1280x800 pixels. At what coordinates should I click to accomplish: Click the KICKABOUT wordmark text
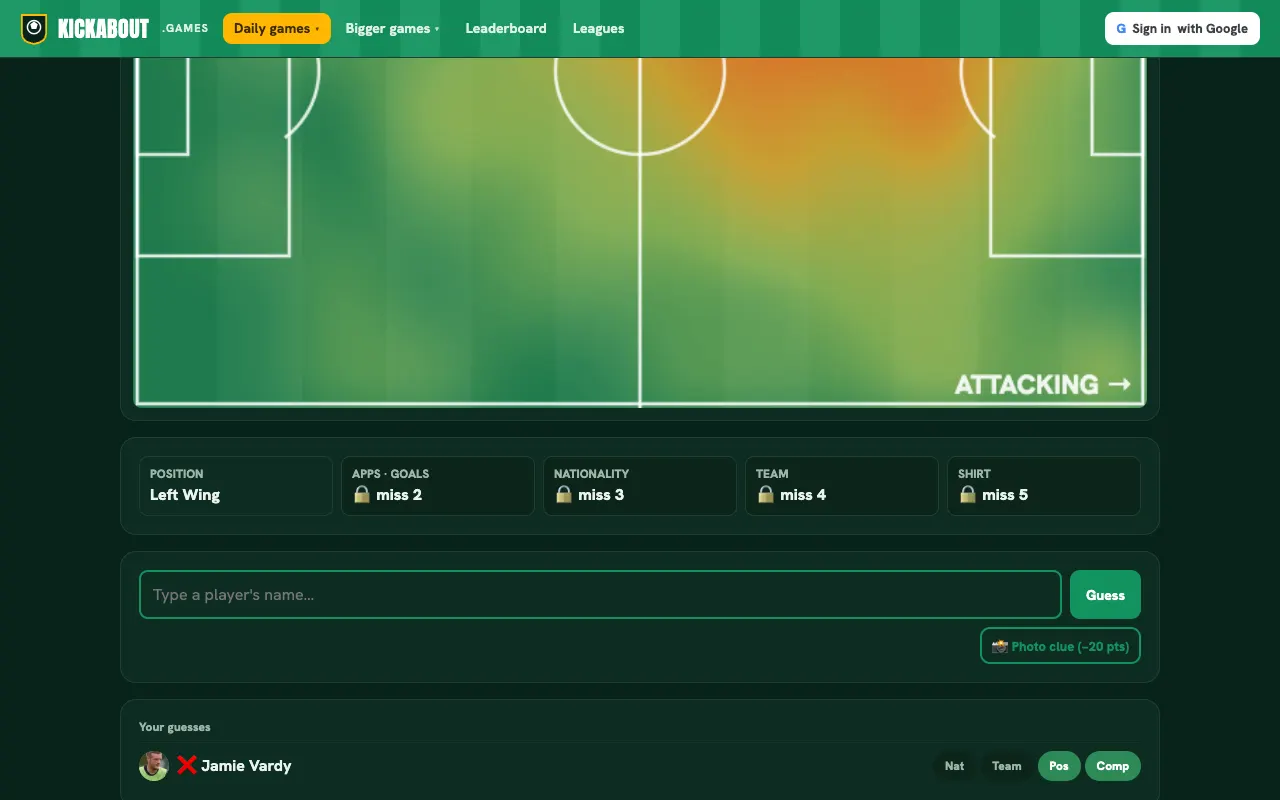tap(103, 29)
